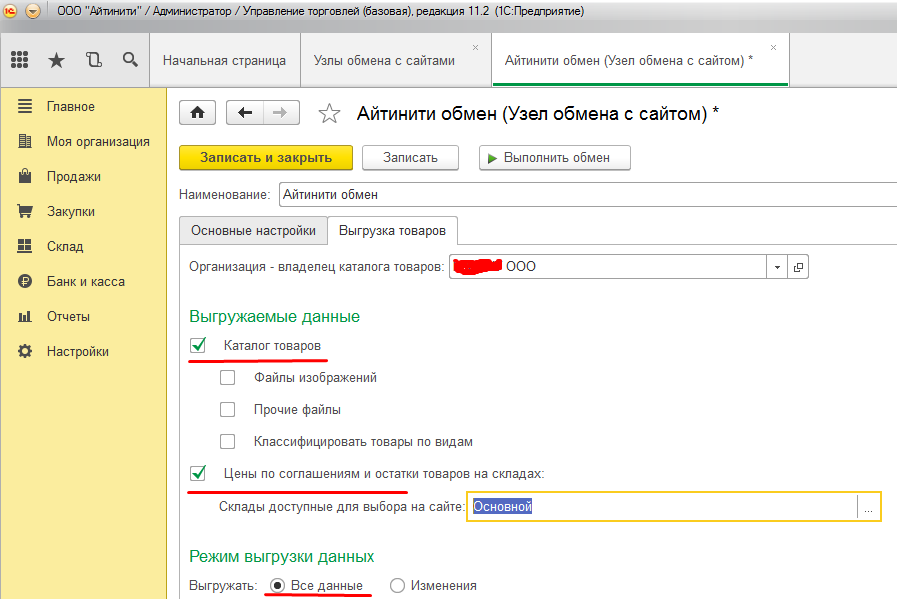The image size is (897, 599).
Task: Open the Закупки section
Action: click(71, 211)
